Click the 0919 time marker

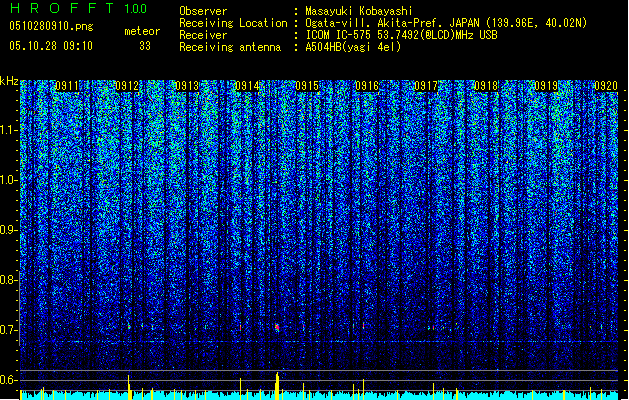click(x=546, y=86)
